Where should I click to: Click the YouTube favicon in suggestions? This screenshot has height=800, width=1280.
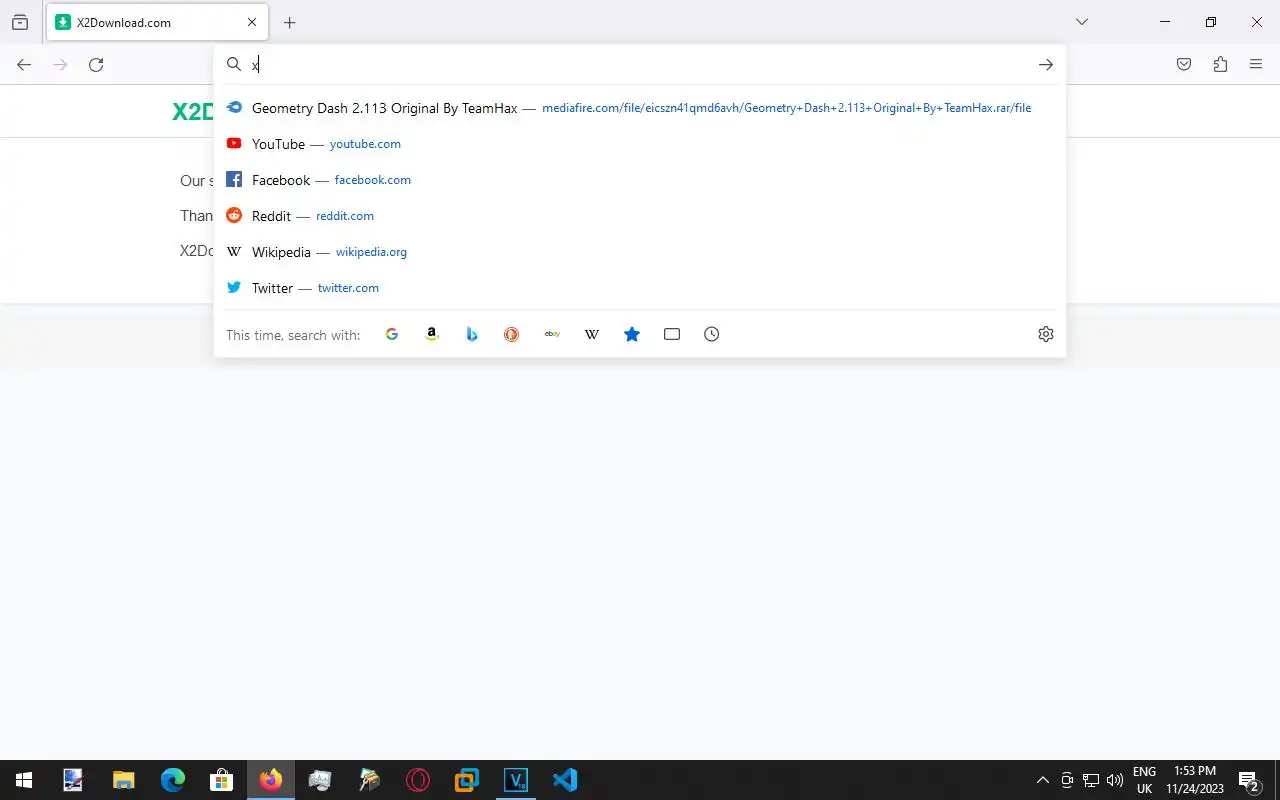click(234, 144)
